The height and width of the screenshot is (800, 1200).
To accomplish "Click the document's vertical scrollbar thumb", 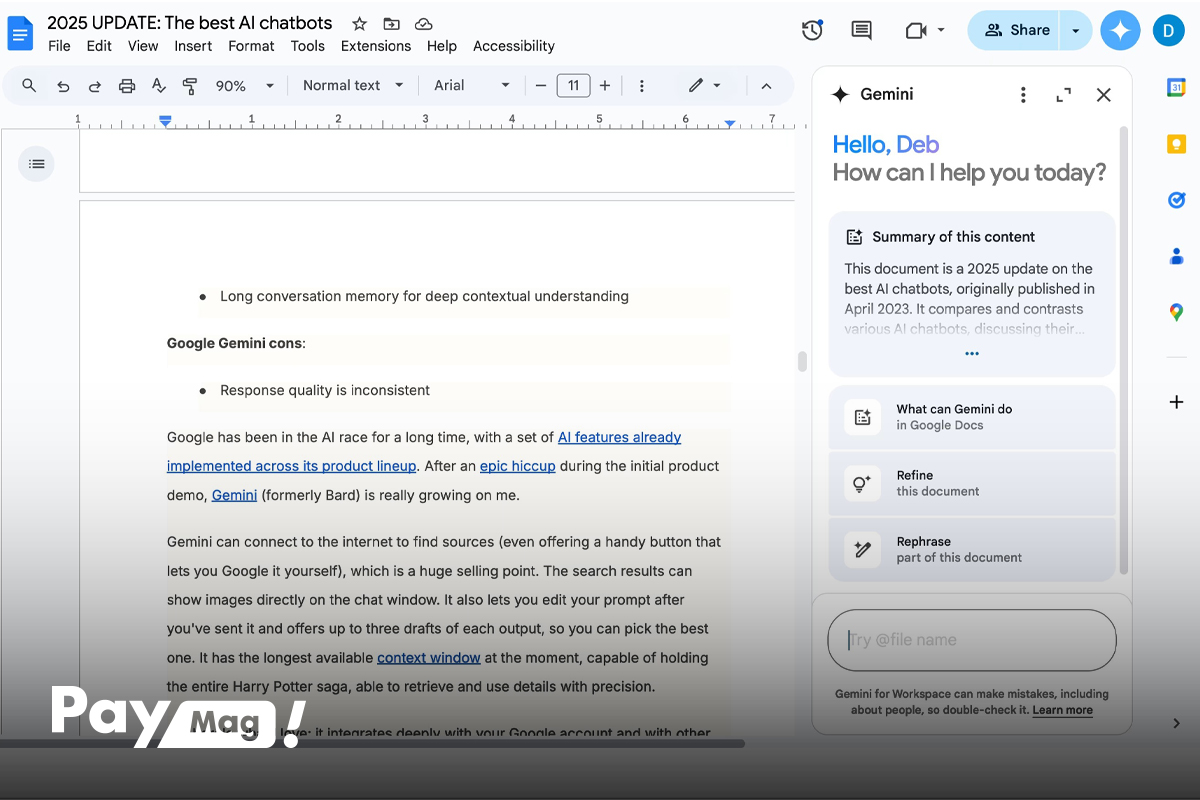I will click(802, 362).
